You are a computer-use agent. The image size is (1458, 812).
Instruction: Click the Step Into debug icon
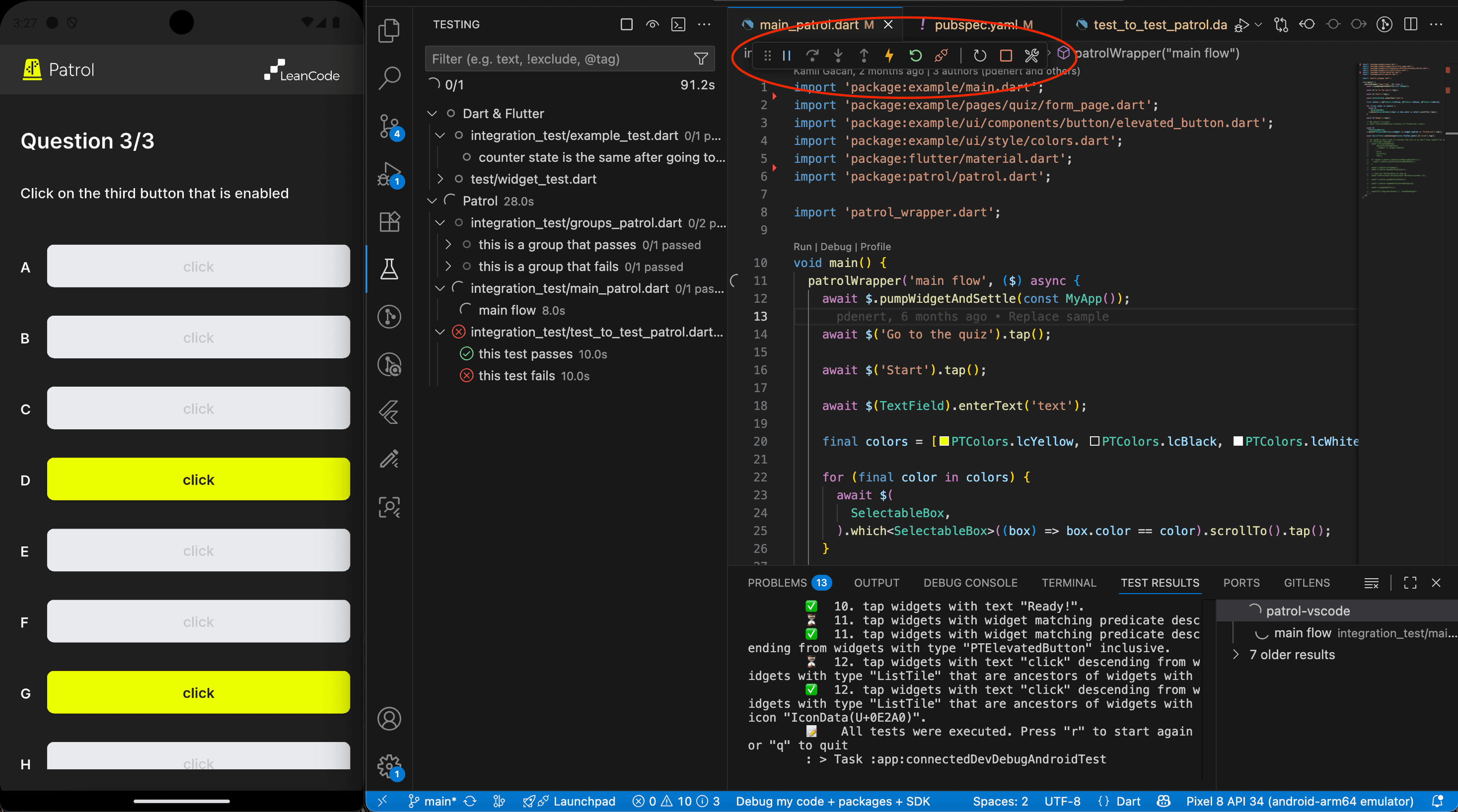click(x=838, y=56)
